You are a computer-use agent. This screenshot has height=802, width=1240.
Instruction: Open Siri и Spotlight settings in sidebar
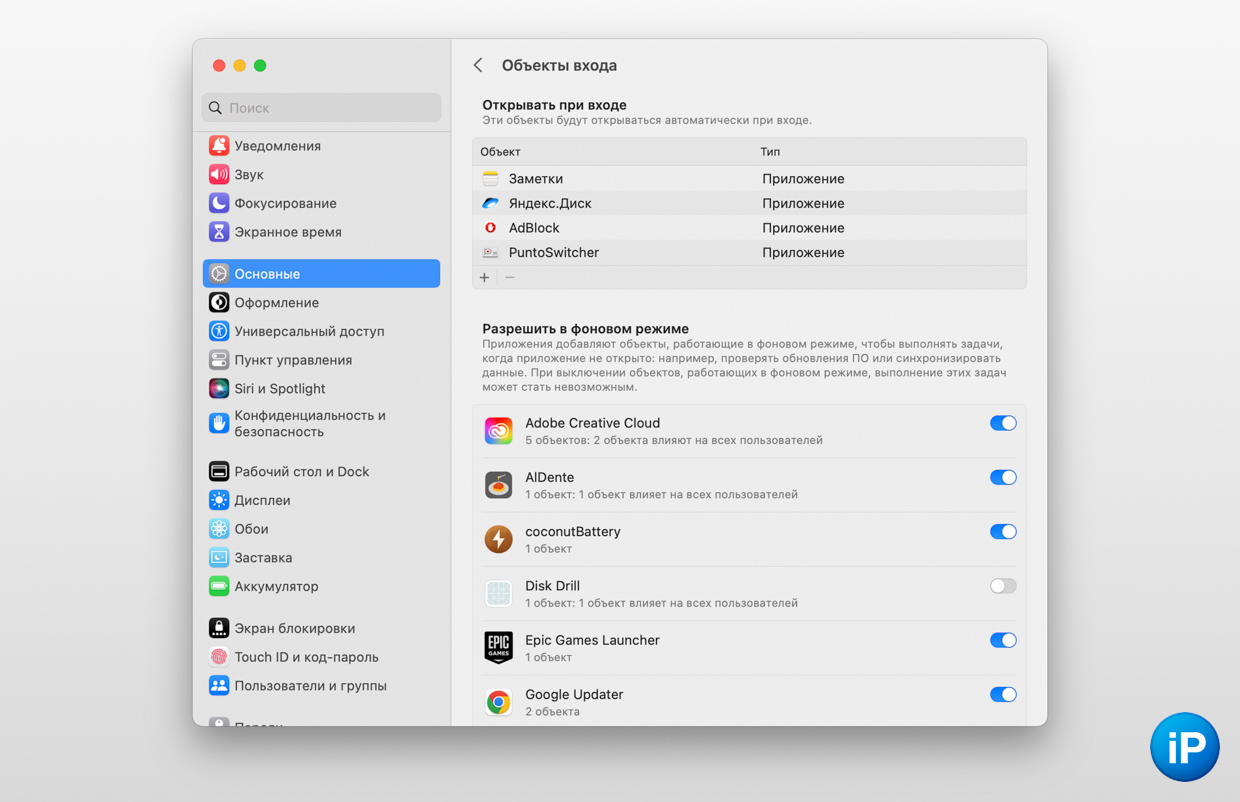pos(279,388)
